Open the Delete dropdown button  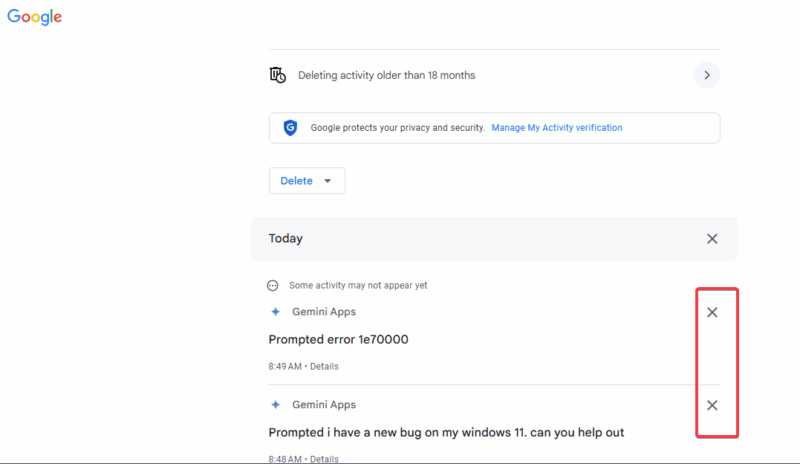pos(307,181)
